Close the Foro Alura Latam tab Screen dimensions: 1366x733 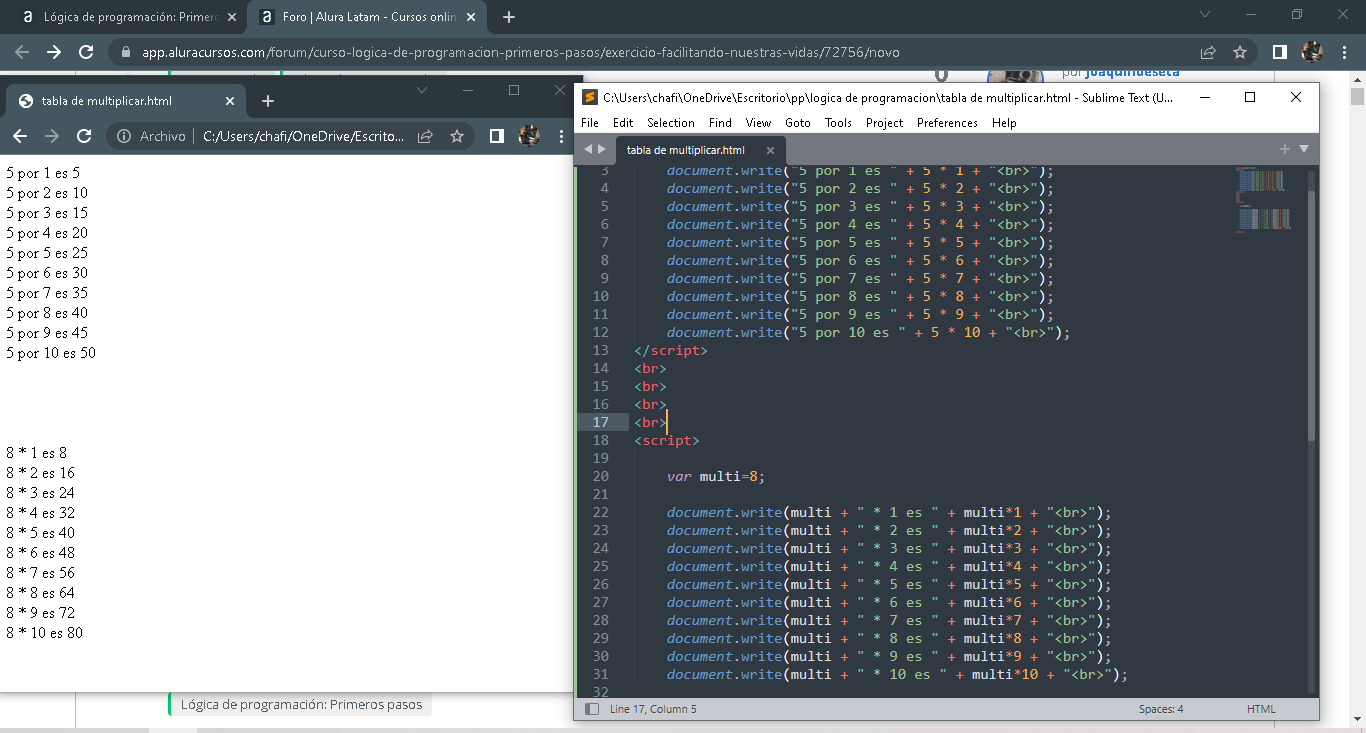[x=471, y=17]
